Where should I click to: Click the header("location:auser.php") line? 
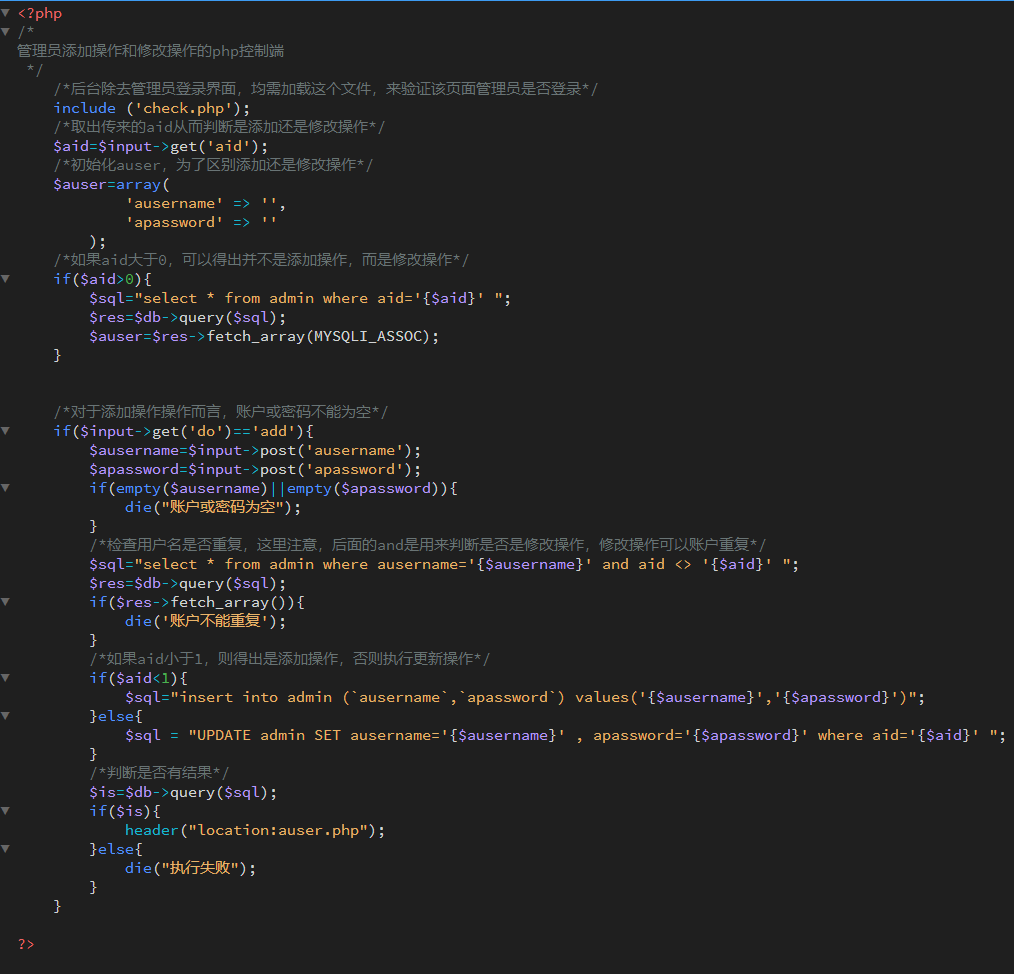255,830
